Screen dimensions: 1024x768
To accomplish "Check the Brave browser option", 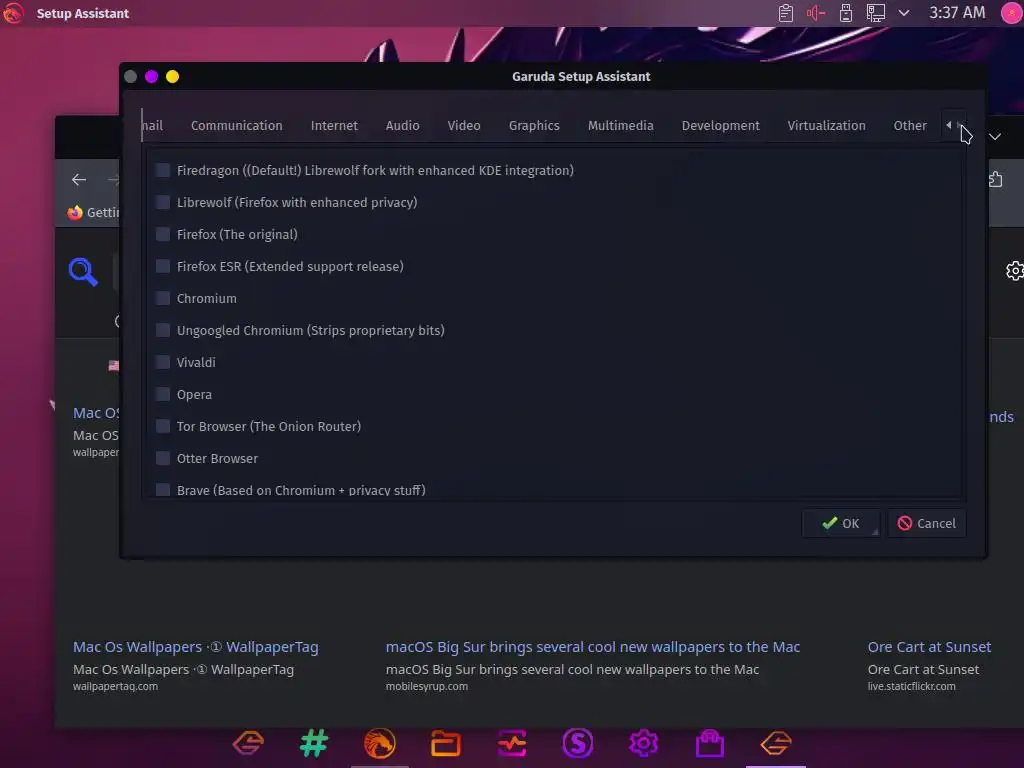I will pyautogui.click(x=163, y=490).
